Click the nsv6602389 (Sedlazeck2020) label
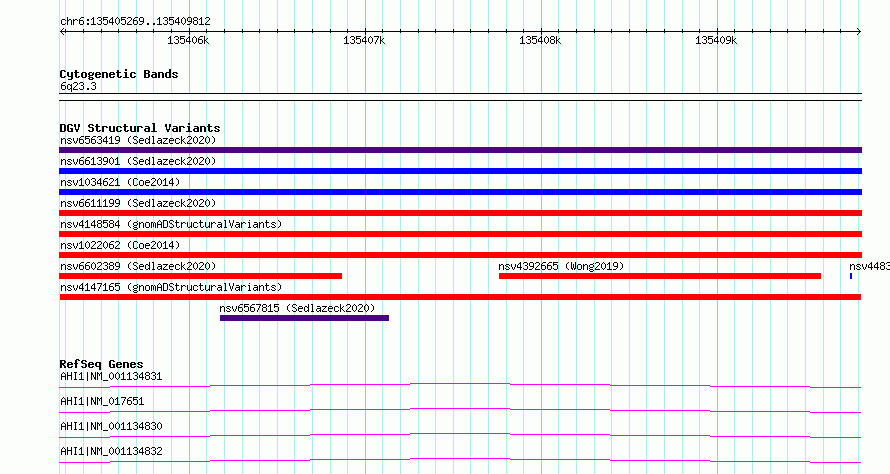Viewport: 890px width, 474px height. [138, 266]
